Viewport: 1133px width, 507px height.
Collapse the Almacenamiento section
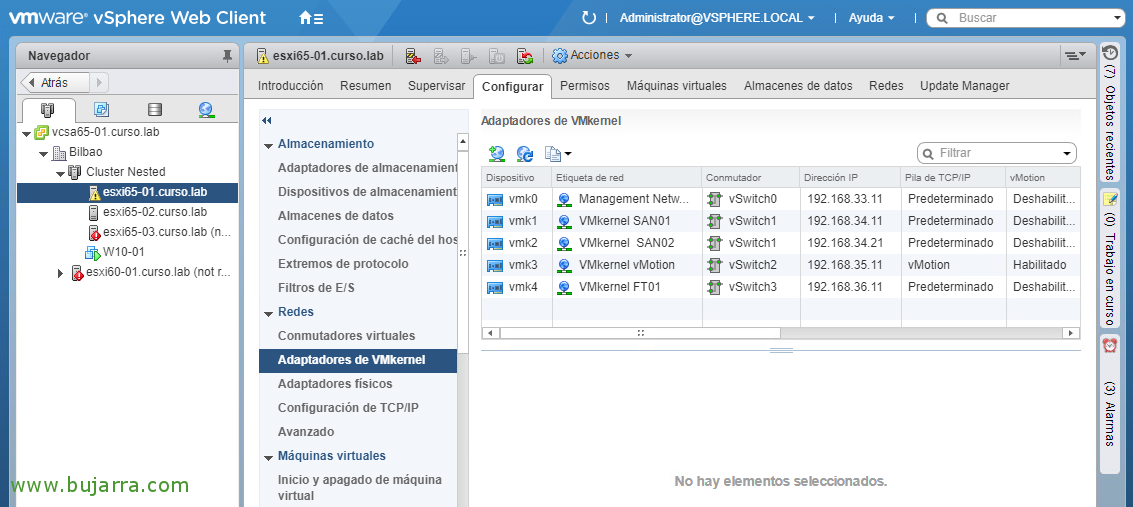[268, 145]
